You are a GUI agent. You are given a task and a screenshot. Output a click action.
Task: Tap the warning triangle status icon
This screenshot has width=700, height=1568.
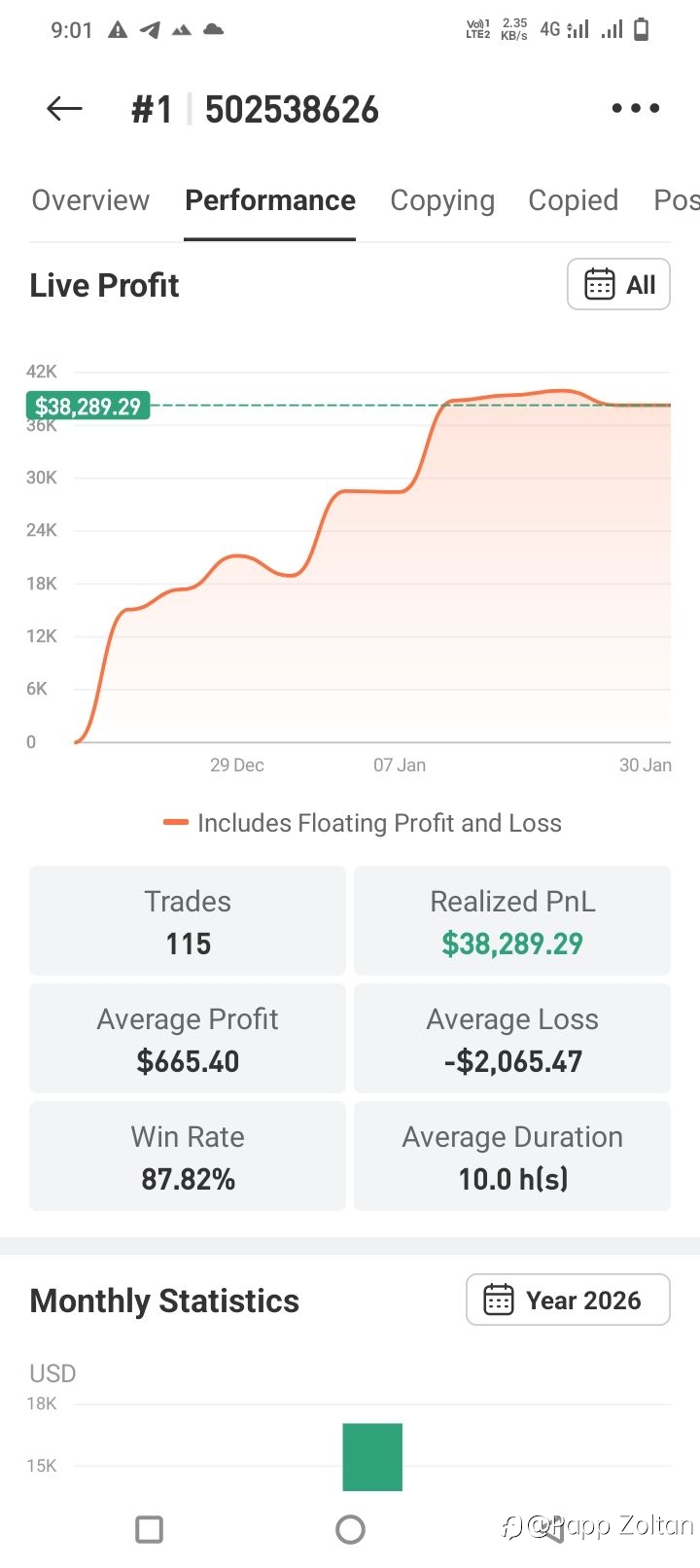click(x=118, y=30)
